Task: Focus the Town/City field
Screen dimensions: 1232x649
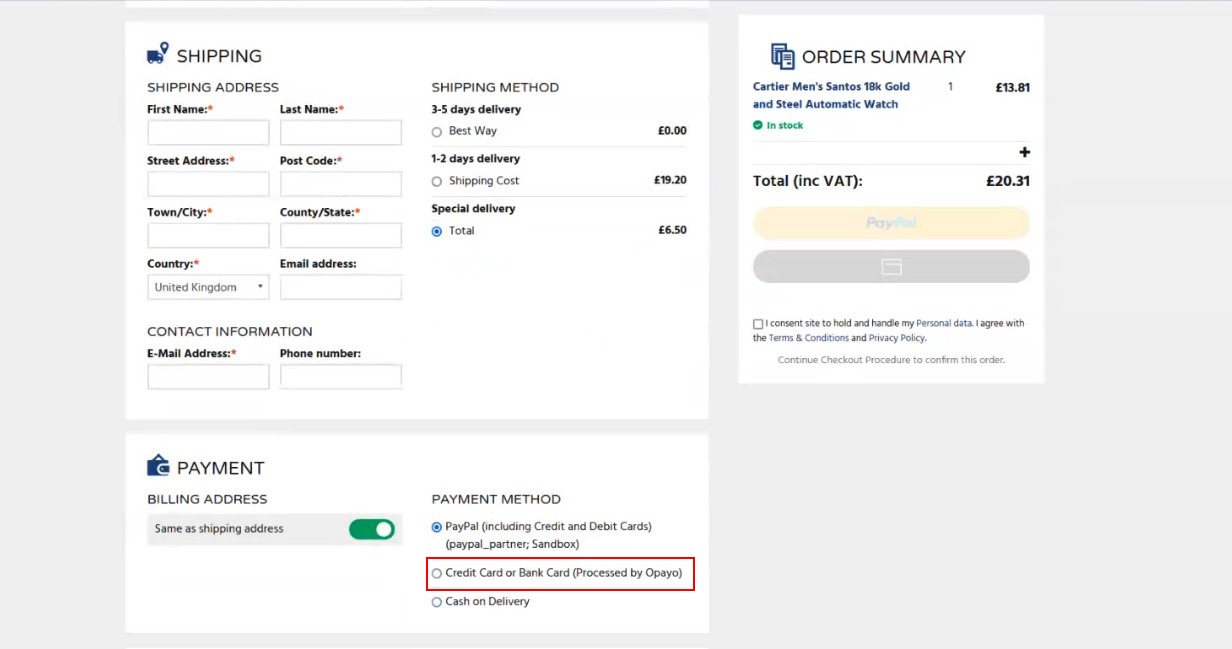Action: tap(208, 235)
